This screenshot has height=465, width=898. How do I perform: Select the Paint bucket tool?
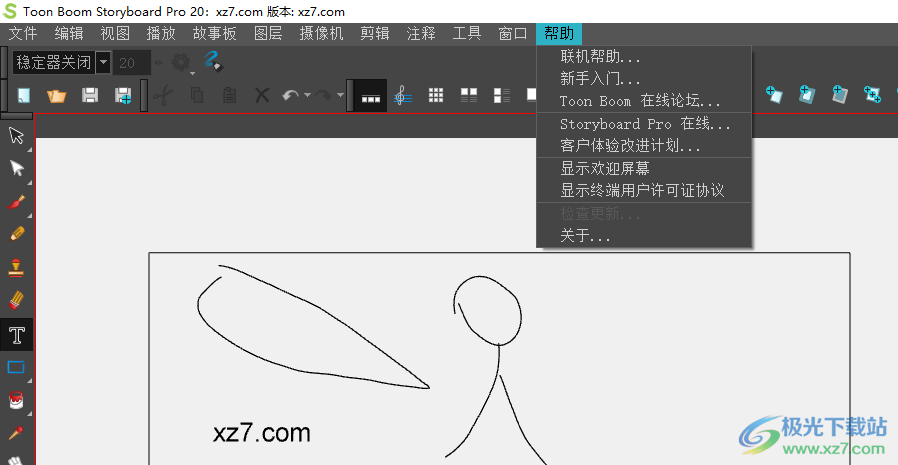click(x=16, y=400)
